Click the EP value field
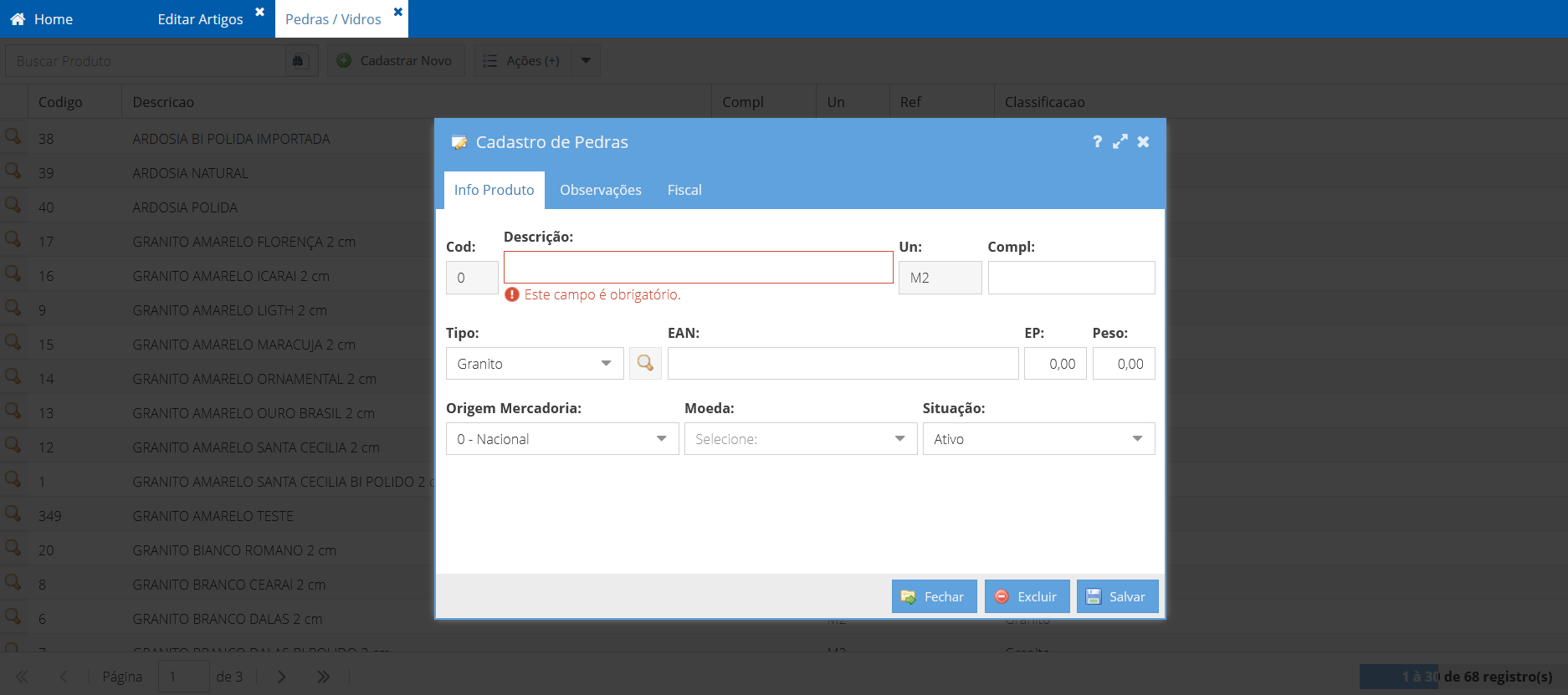The width and height of the screenshot is (1568, 695). 1055,364
